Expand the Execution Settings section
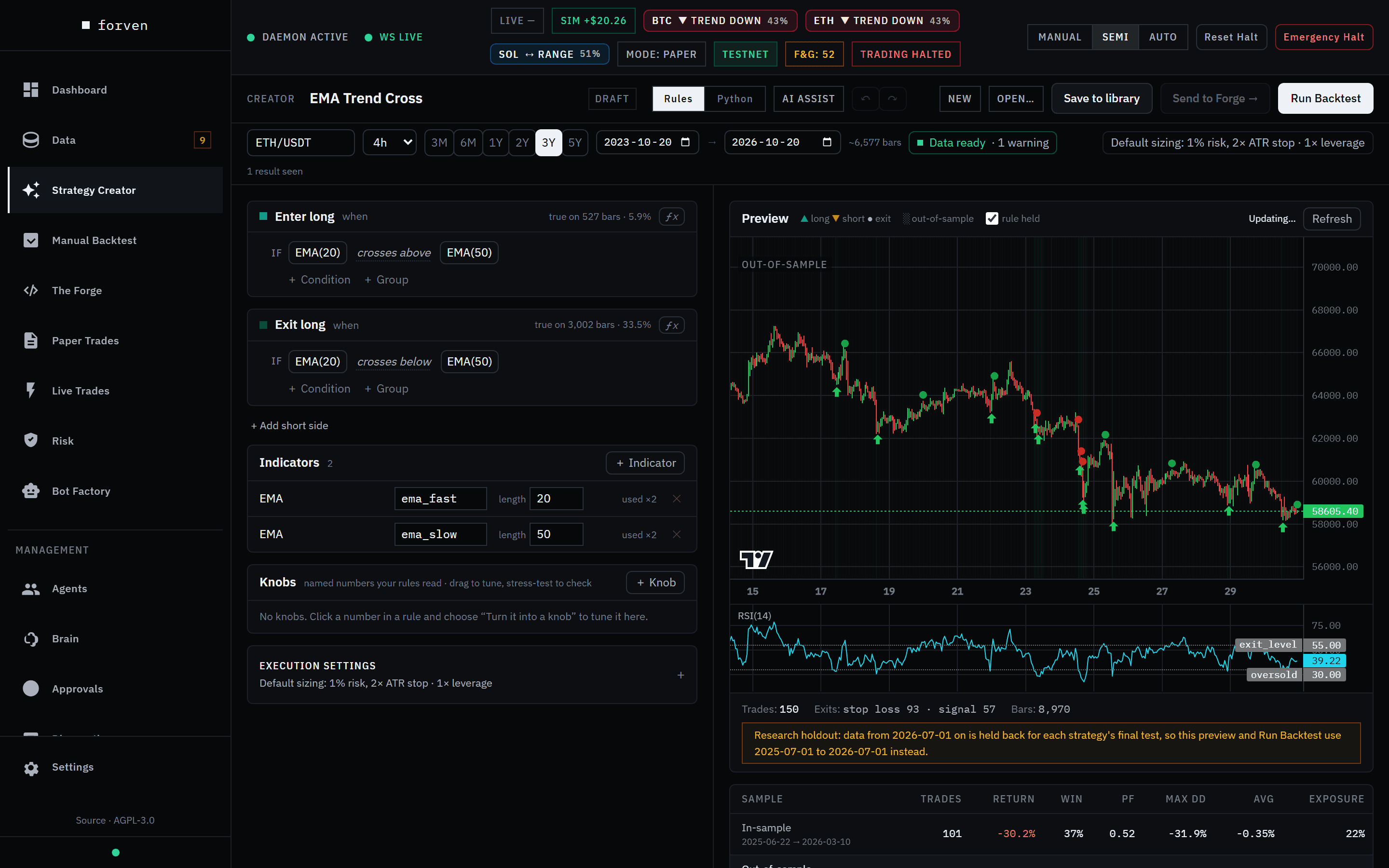Viewport: 1389px width, 868px height. click(x=472, y=675)
